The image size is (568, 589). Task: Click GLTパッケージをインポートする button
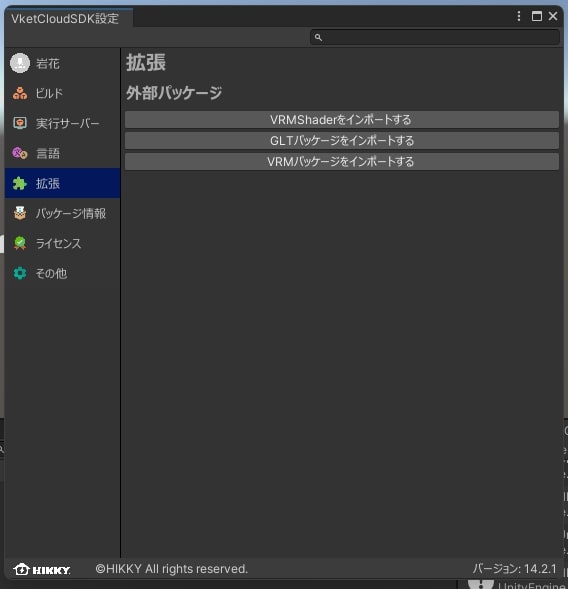(342, 140)
